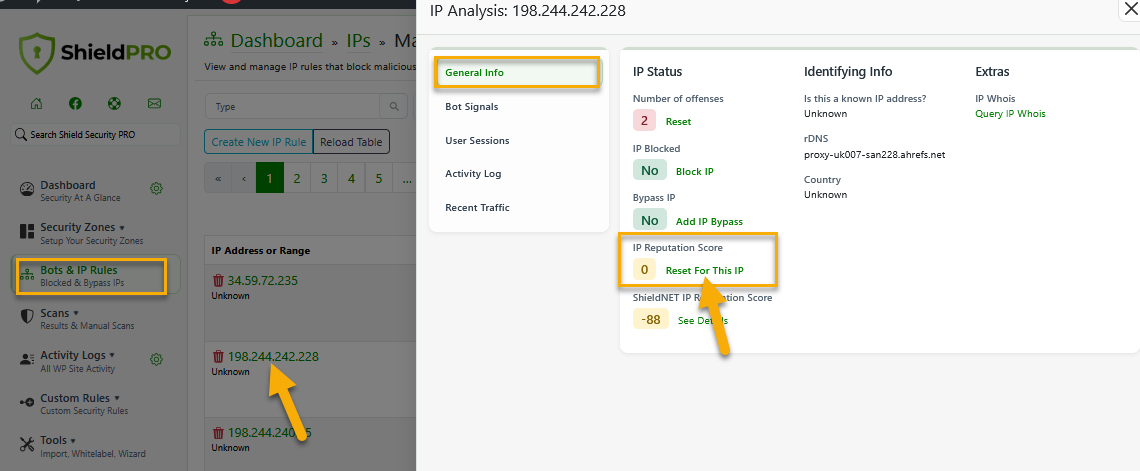Click the rDNS value proxy-uk007-san228.ahrefs.net
The width and height of the screenshot is (1140, 471).
pos(875,155)
